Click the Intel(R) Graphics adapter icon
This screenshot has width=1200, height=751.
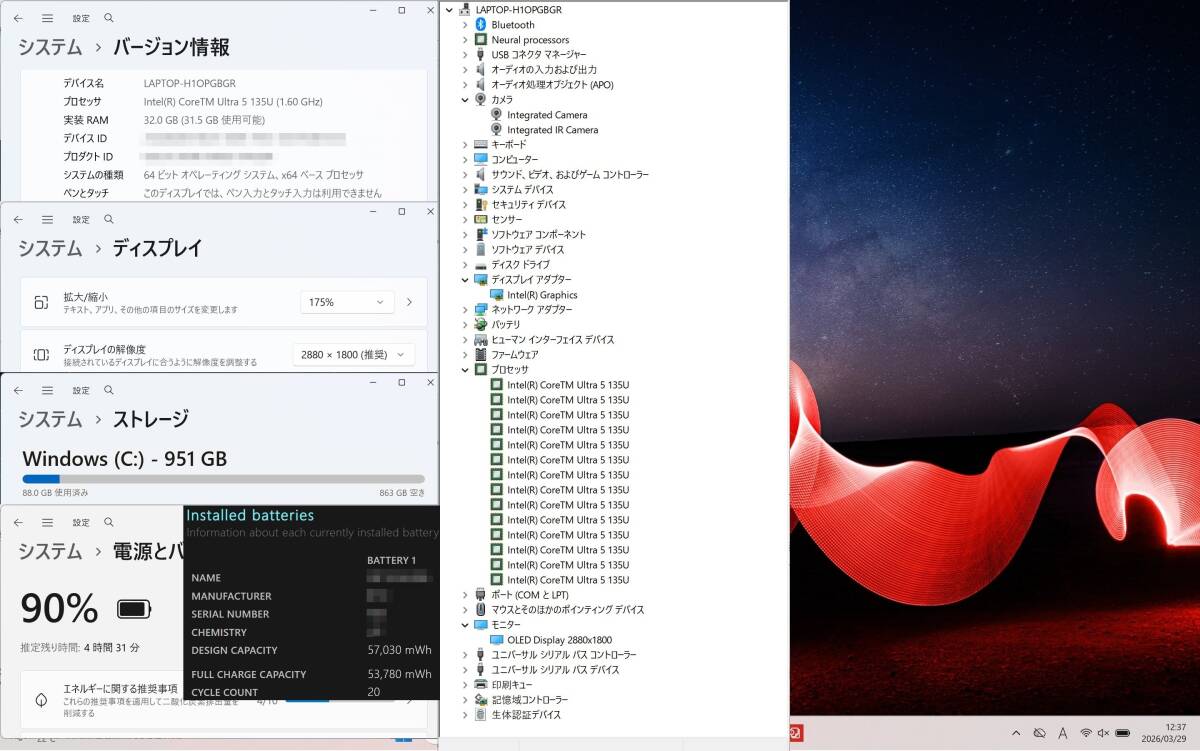(x=496, y=295)
